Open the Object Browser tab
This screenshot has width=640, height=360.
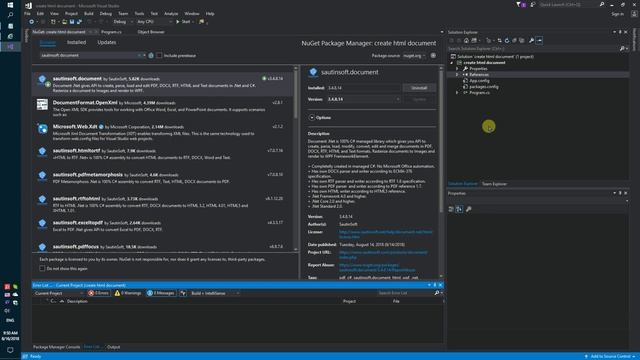[151, 32]
